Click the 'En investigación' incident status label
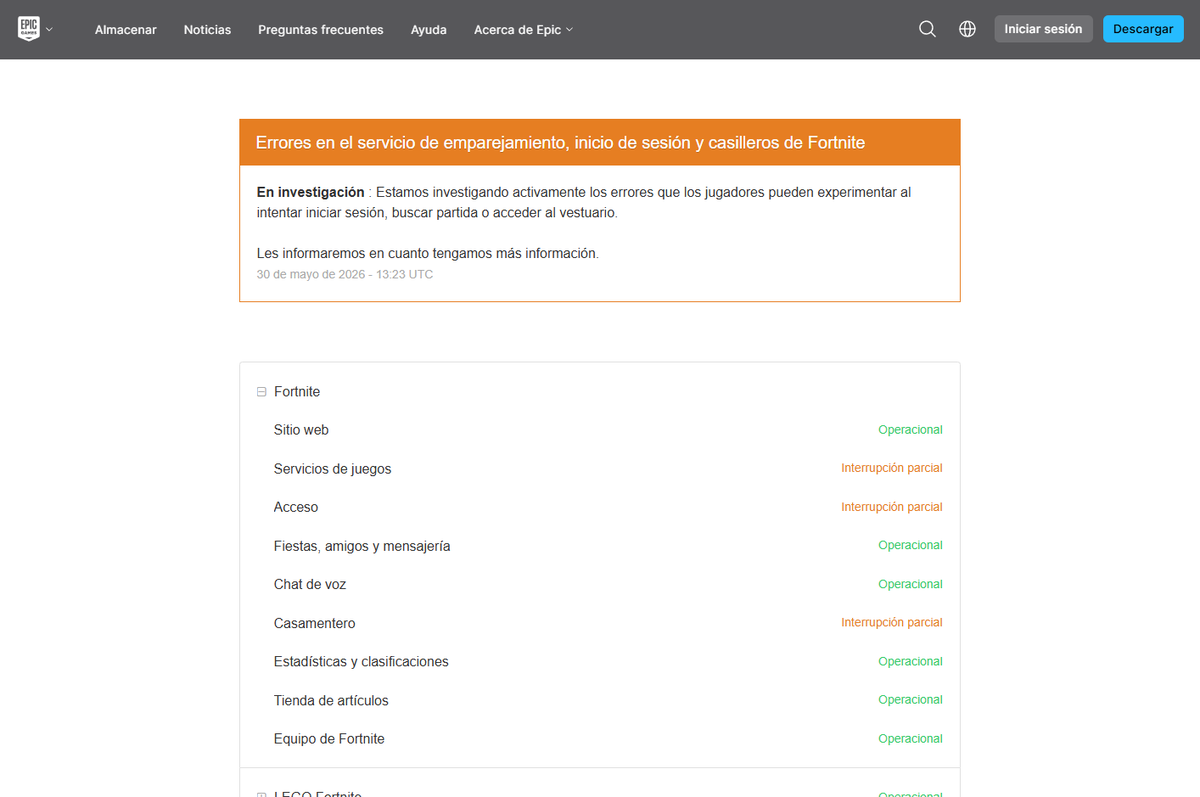Image resolution: width=1200 pixels, height=797 pixels. (x=311, y=192)
